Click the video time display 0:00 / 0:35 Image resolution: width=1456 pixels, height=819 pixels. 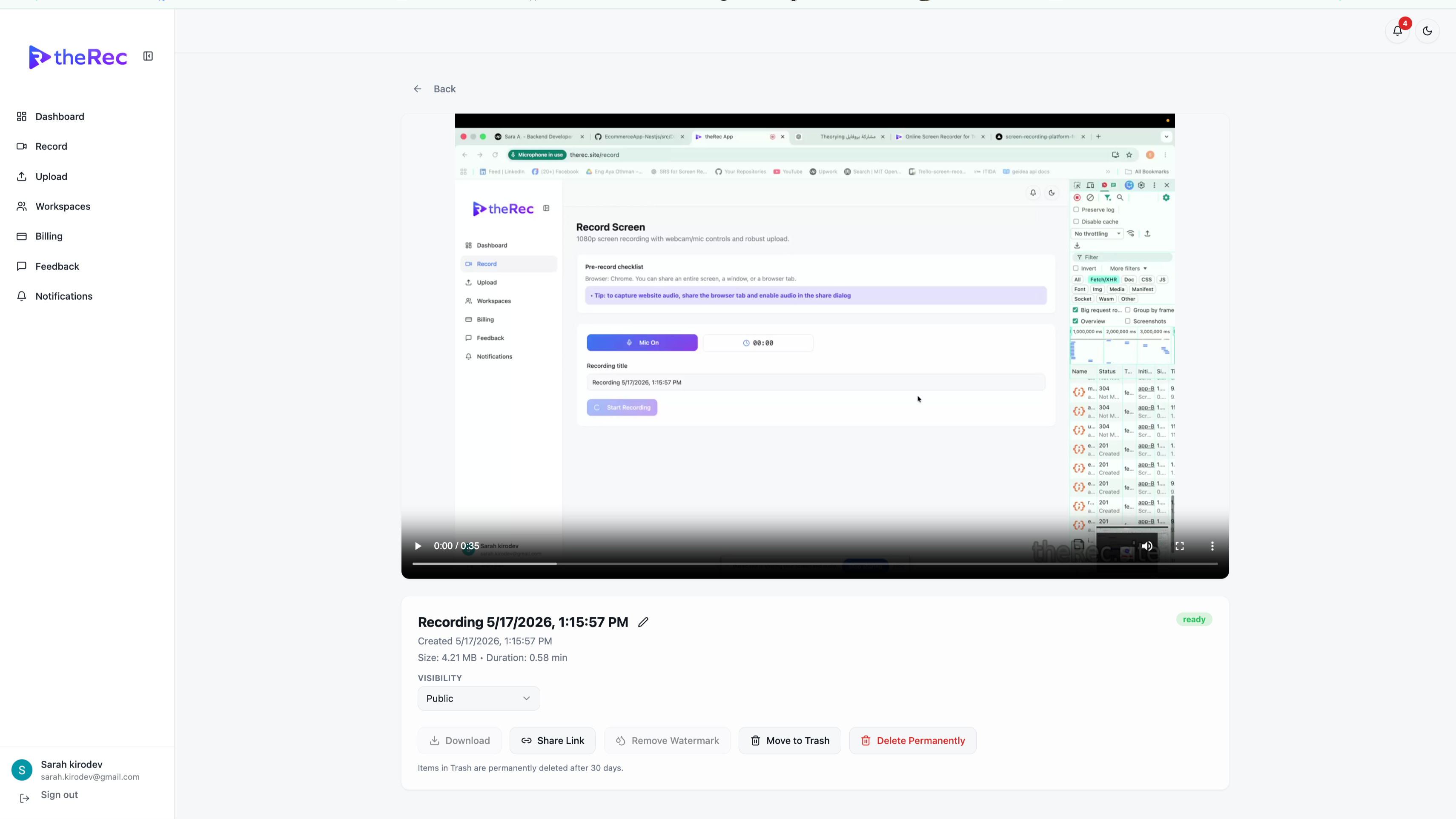click(x=456, y=546)
